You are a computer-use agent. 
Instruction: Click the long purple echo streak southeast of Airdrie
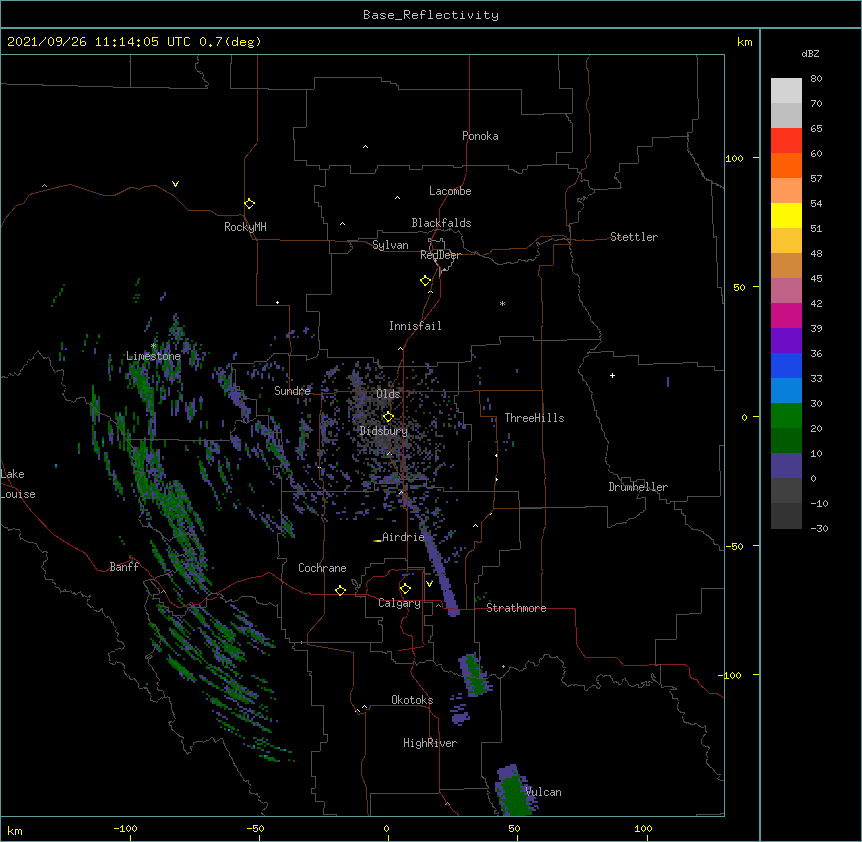click(x=439, y=572)
